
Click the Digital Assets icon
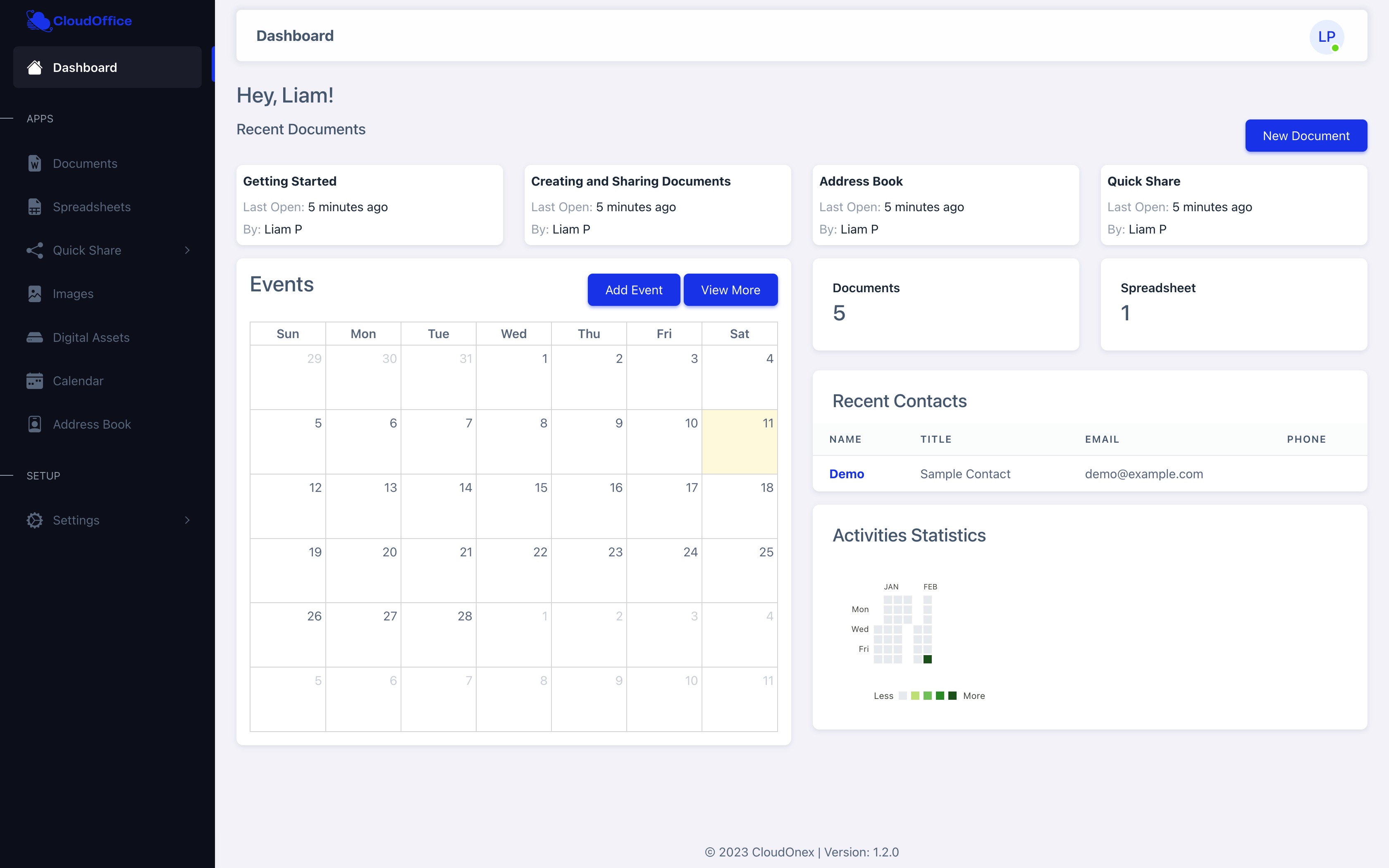tap(34, 337)
